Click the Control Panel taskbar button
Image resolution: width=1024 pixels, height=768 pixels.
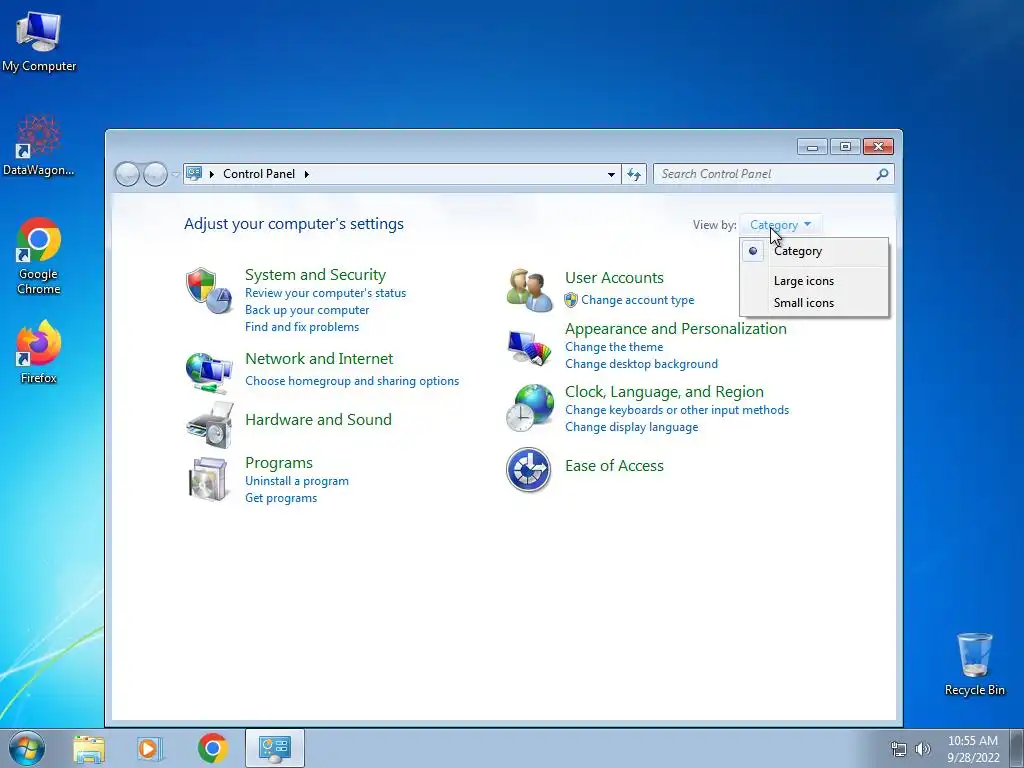275,748
